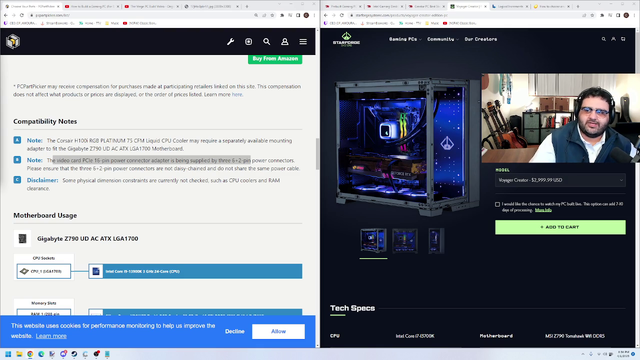Switch to the How to Build a Gaming PC tab
This screenshot has width=640, height=360.
point(92,7)
